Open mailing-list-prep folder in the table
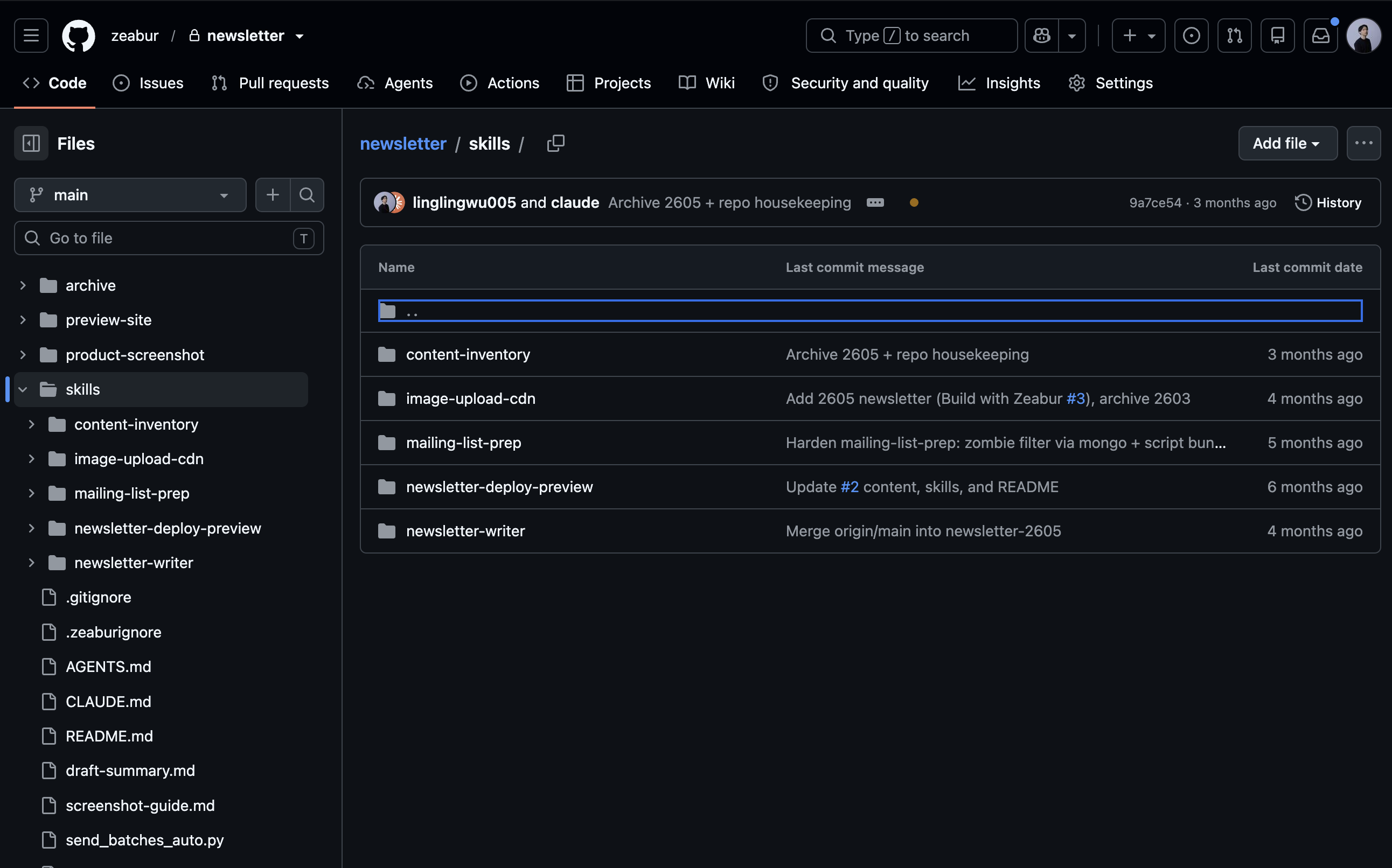 tap(464, 443)
